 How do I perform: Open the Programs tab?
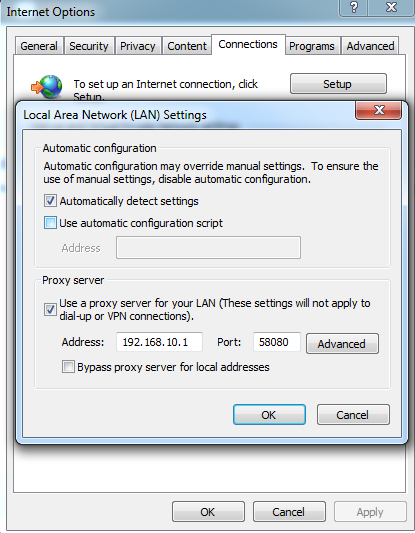(x=312, y=46)
